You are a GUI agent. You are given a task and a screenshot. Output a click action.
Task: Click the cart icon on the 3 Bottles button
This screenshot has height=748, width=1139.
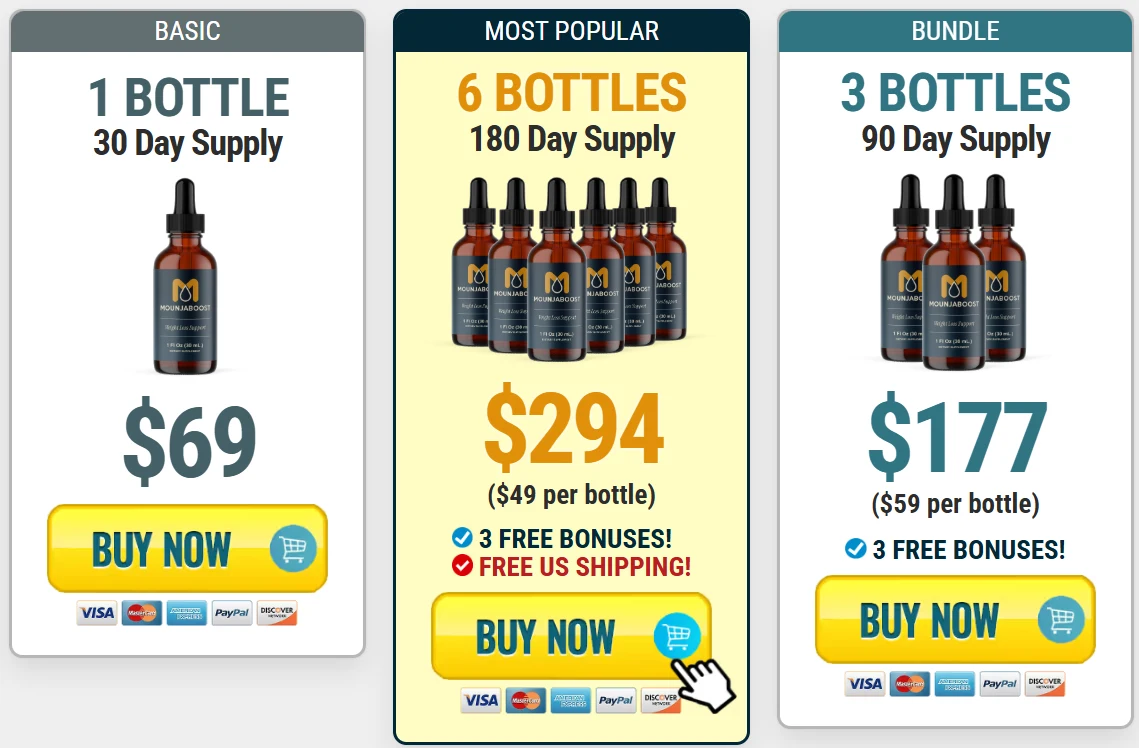pos(1061,619)
